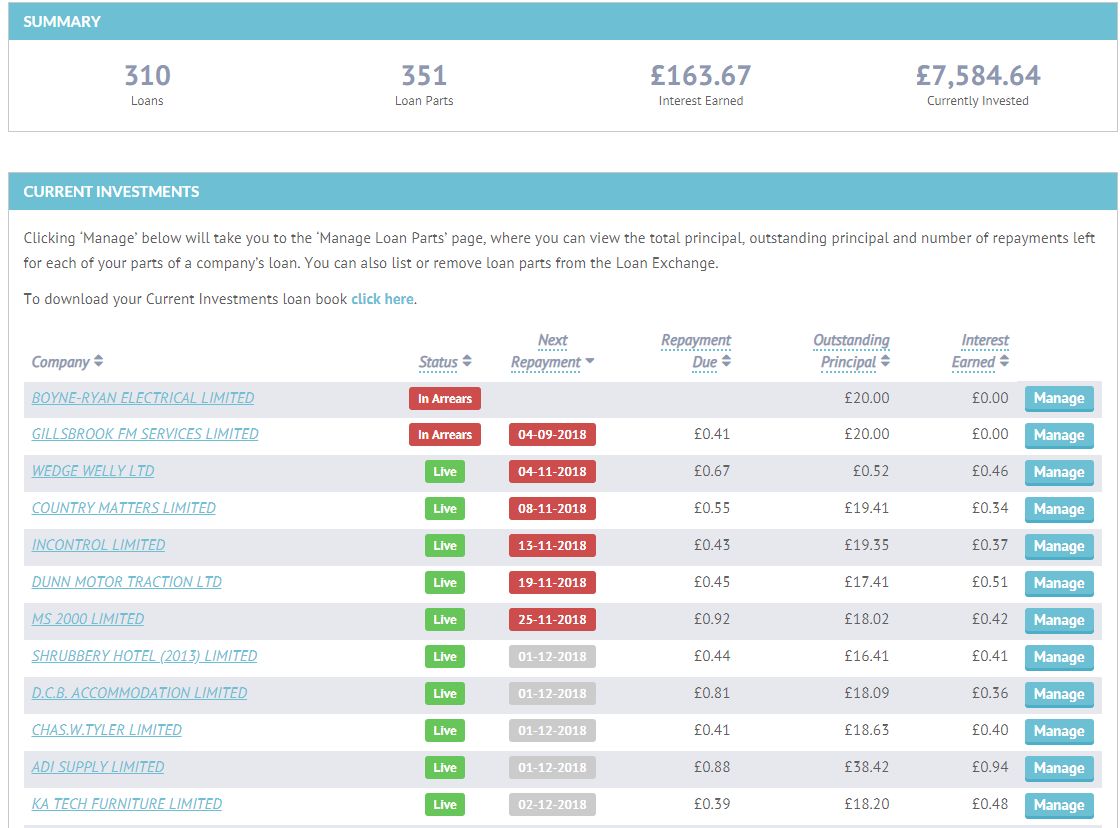Click the 25-11-2018 repayment date badge

point(552,619)
